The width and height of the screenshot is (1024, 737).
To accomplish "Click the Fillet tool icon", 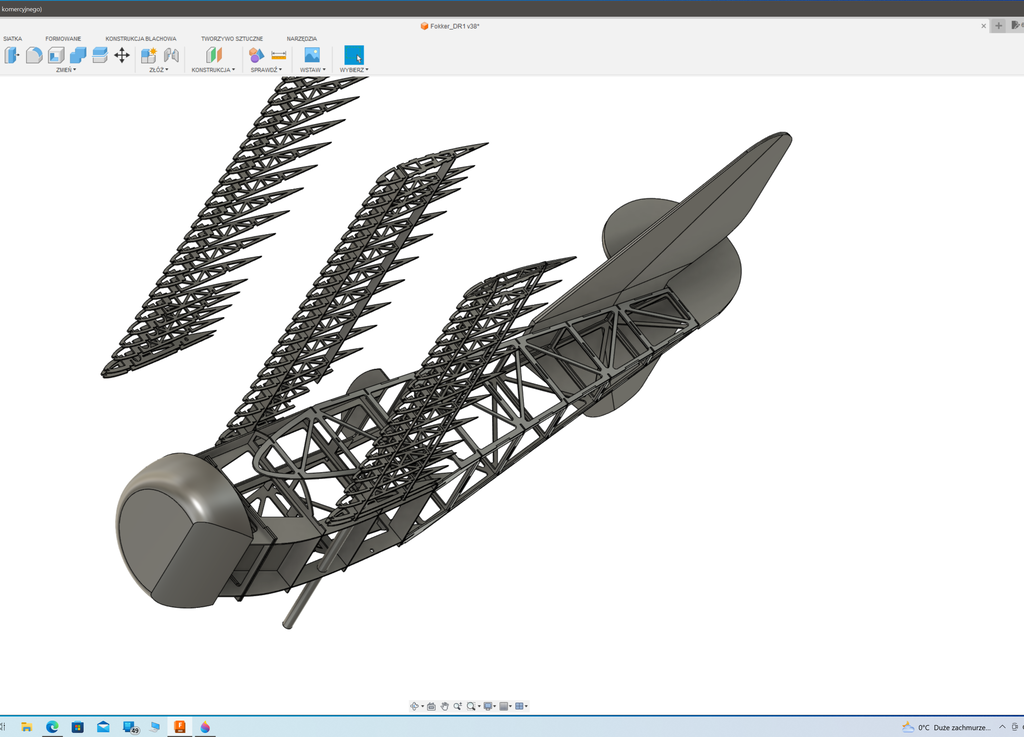I will point(34,55).
